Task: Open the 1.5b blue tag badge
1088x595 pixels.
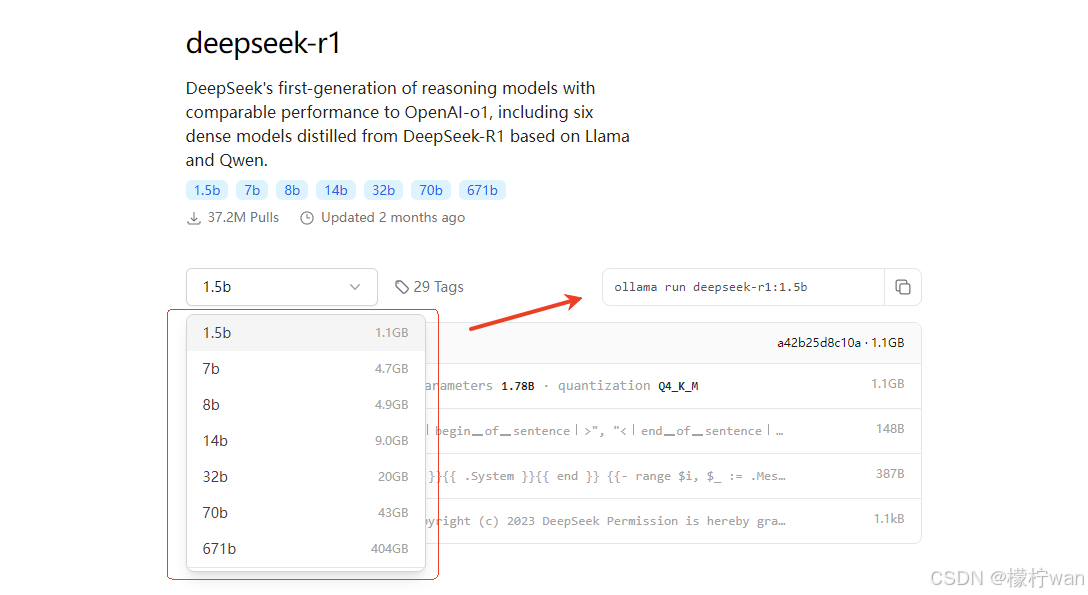Action: pyautogui.click(x=207, y=190)
